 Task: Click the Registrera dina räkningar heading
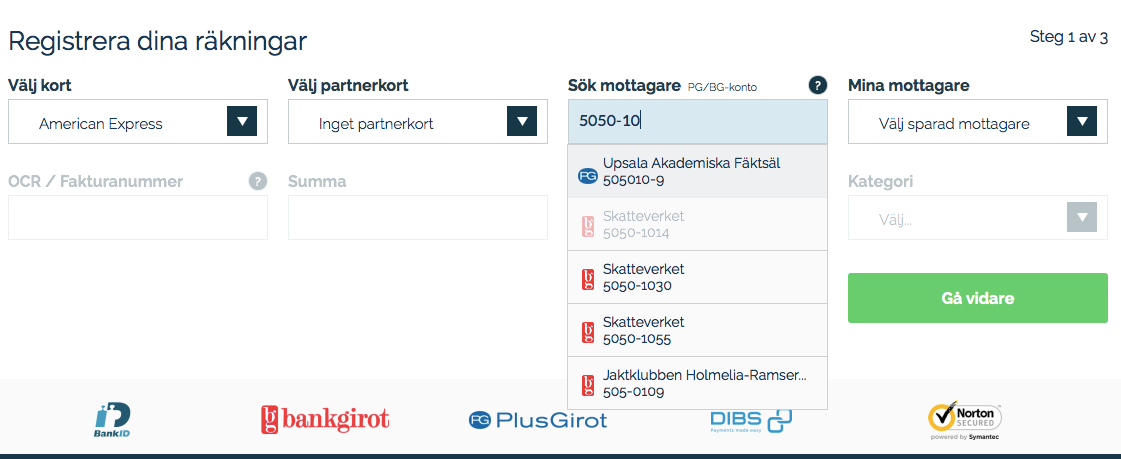click(157, 41)
